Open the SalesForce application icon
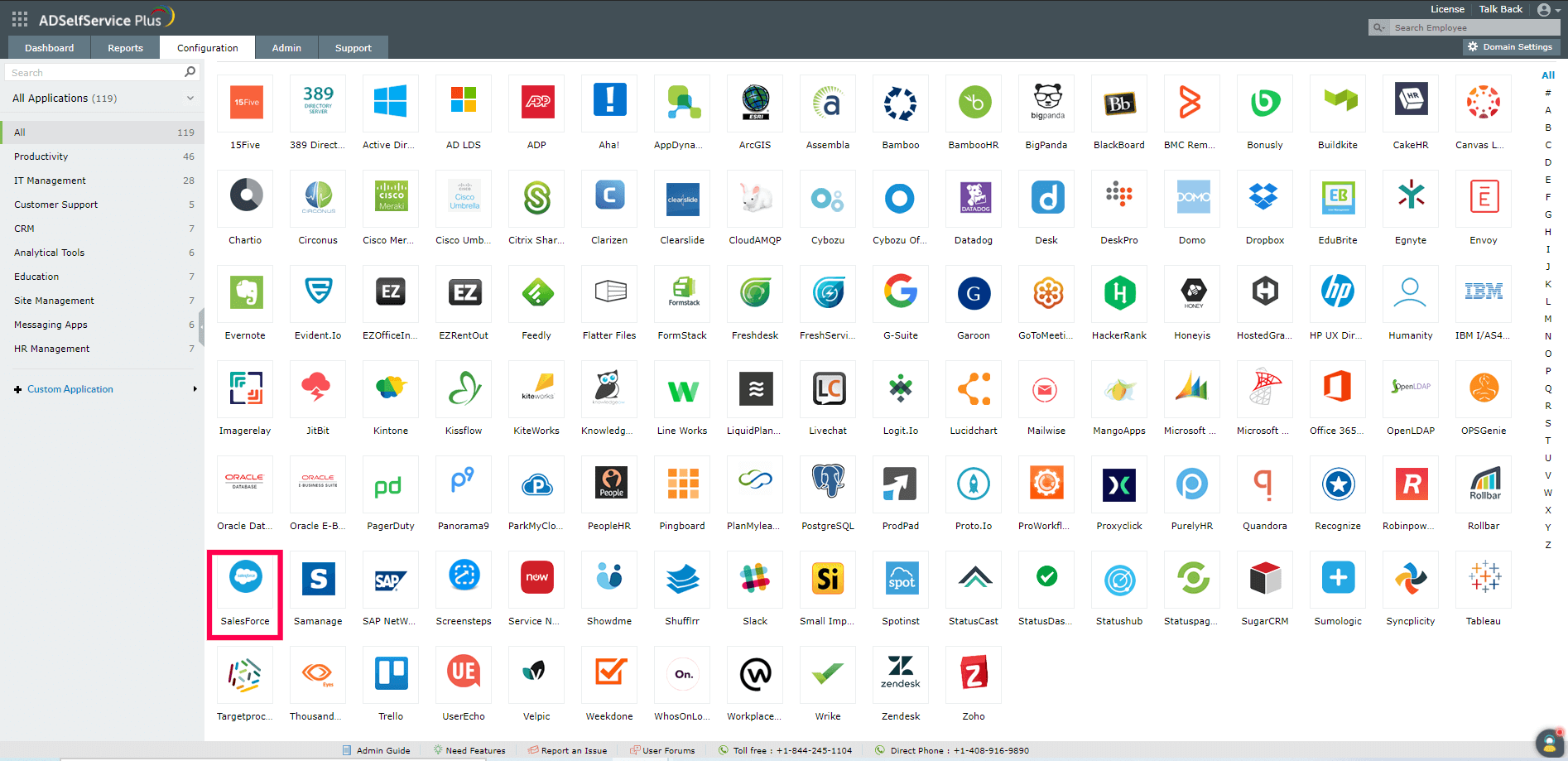1568x761 pixels. 245,578
